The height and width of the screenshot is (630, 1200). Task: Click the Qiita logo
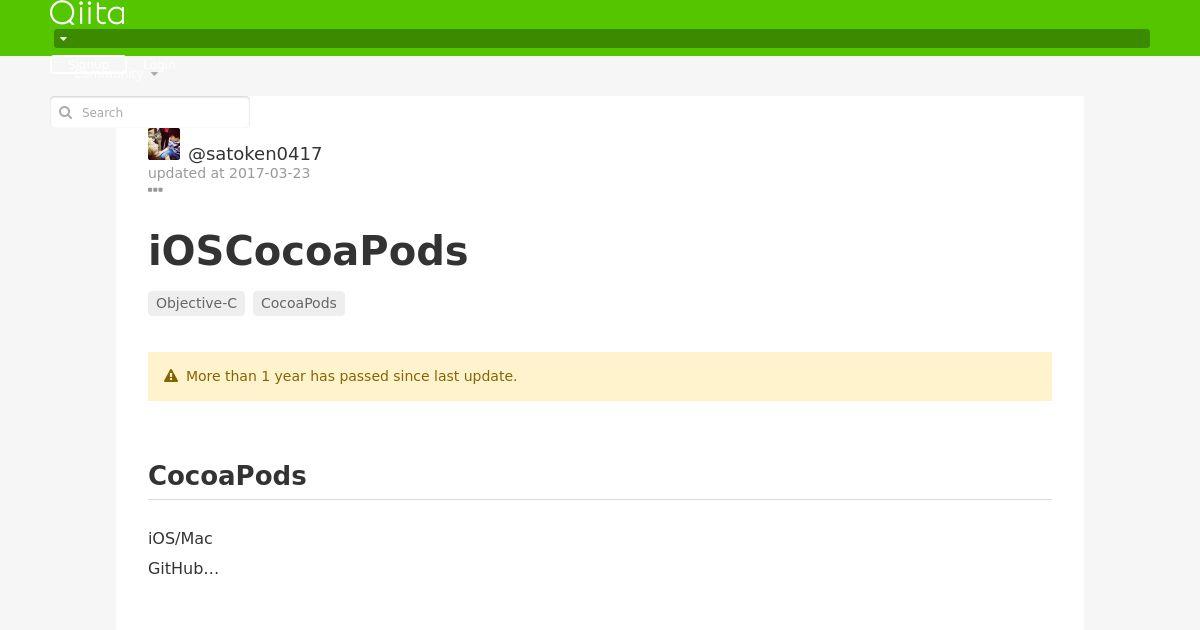(87, 12)
